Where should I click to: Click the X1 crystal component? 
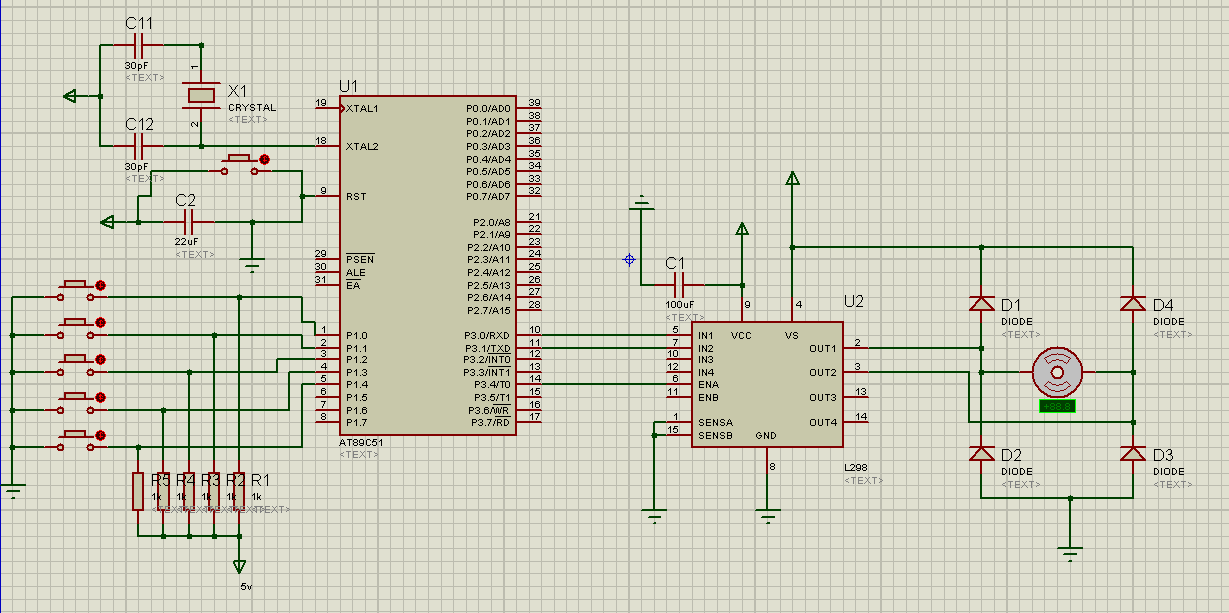pos(201,95)
